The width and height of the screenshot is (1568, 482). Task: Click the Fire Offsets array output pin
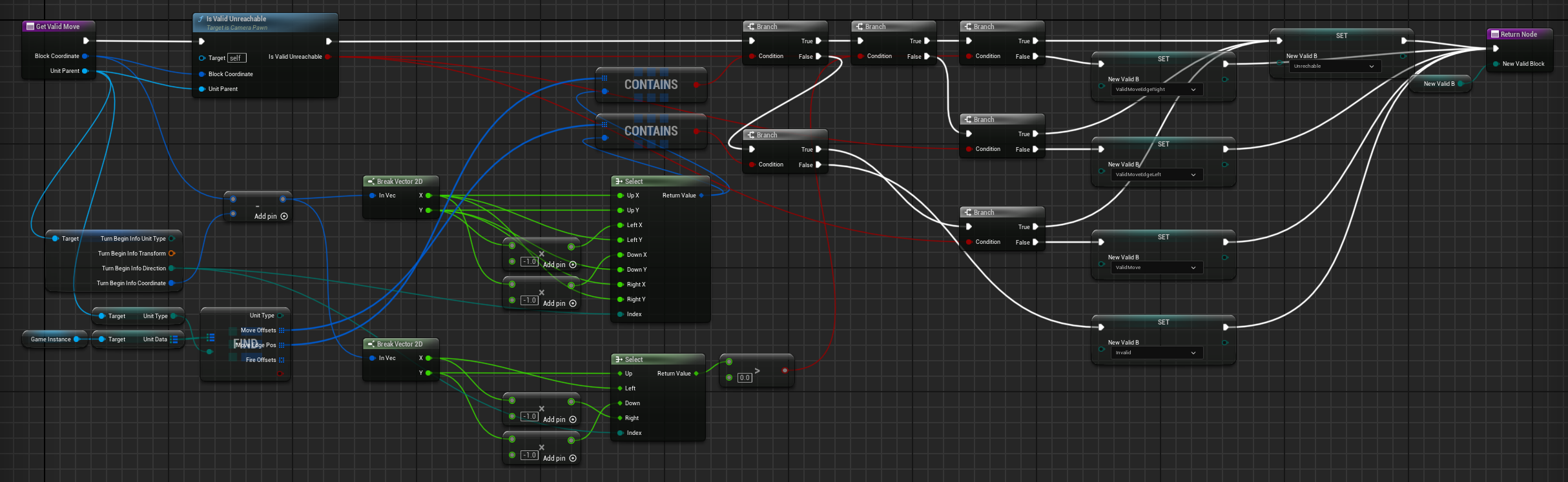pos(282,360)
